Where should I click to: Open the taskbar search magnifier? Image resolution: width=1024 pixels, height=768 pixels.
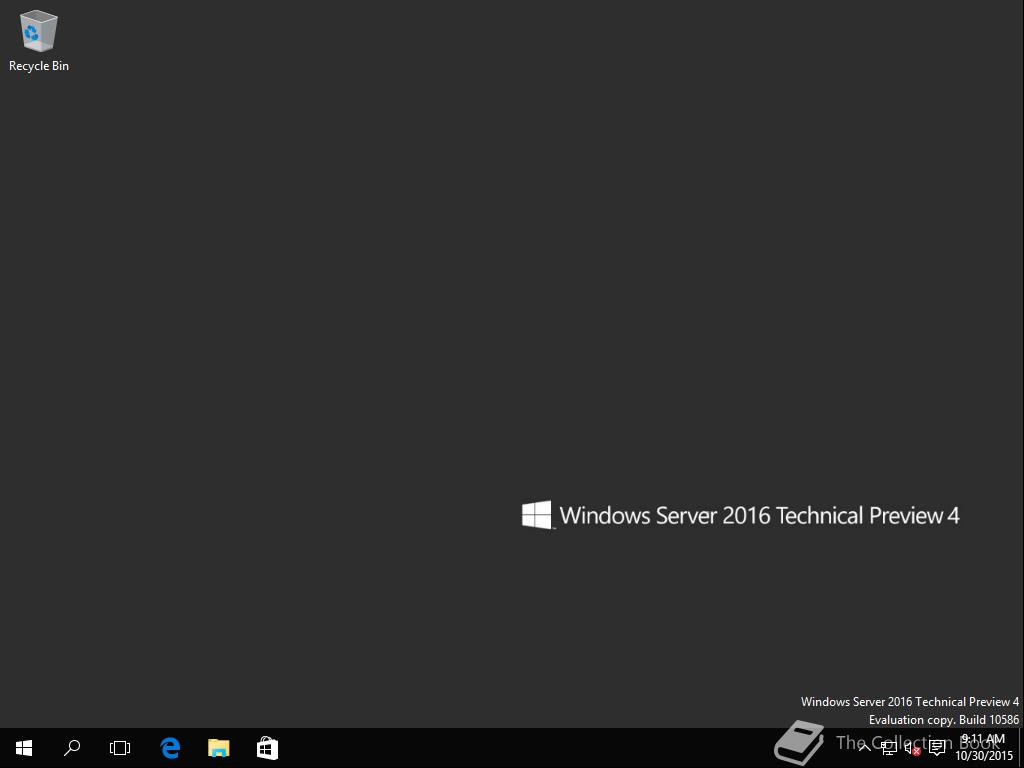click(72, 748)
